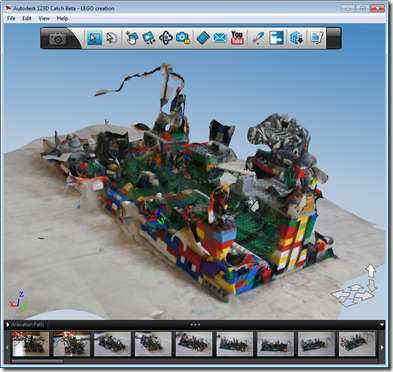Click the YouTube upload icon
Screen dimensions: 393x372
click(x=237, y=38)
